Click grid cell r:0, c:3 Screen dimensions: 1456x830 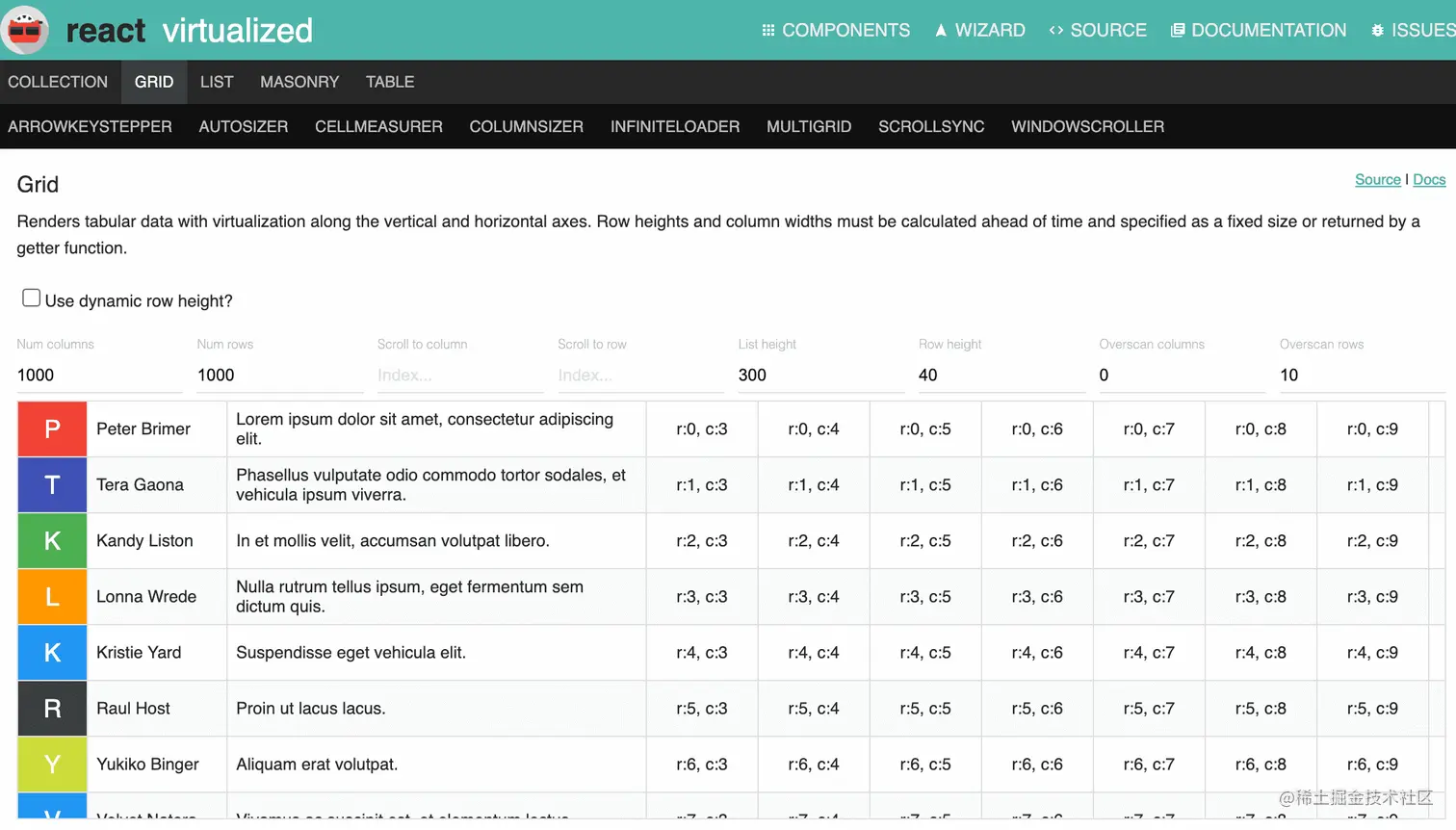[702, 429]
